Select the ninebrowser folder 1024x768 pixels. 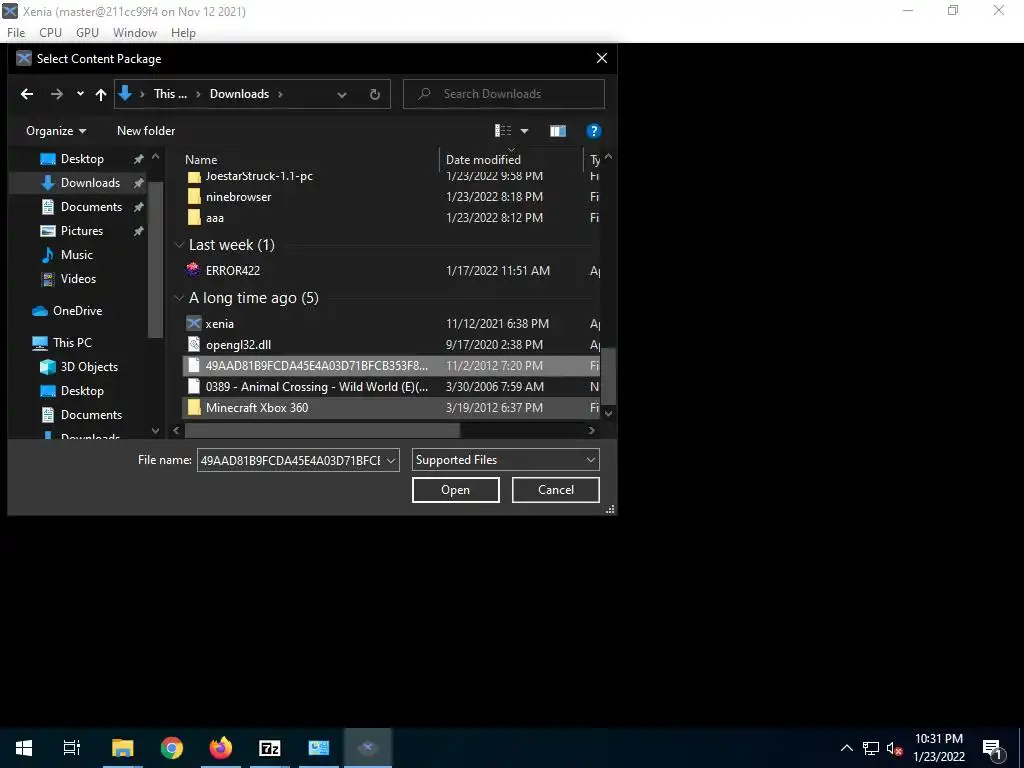coord(238,197)
